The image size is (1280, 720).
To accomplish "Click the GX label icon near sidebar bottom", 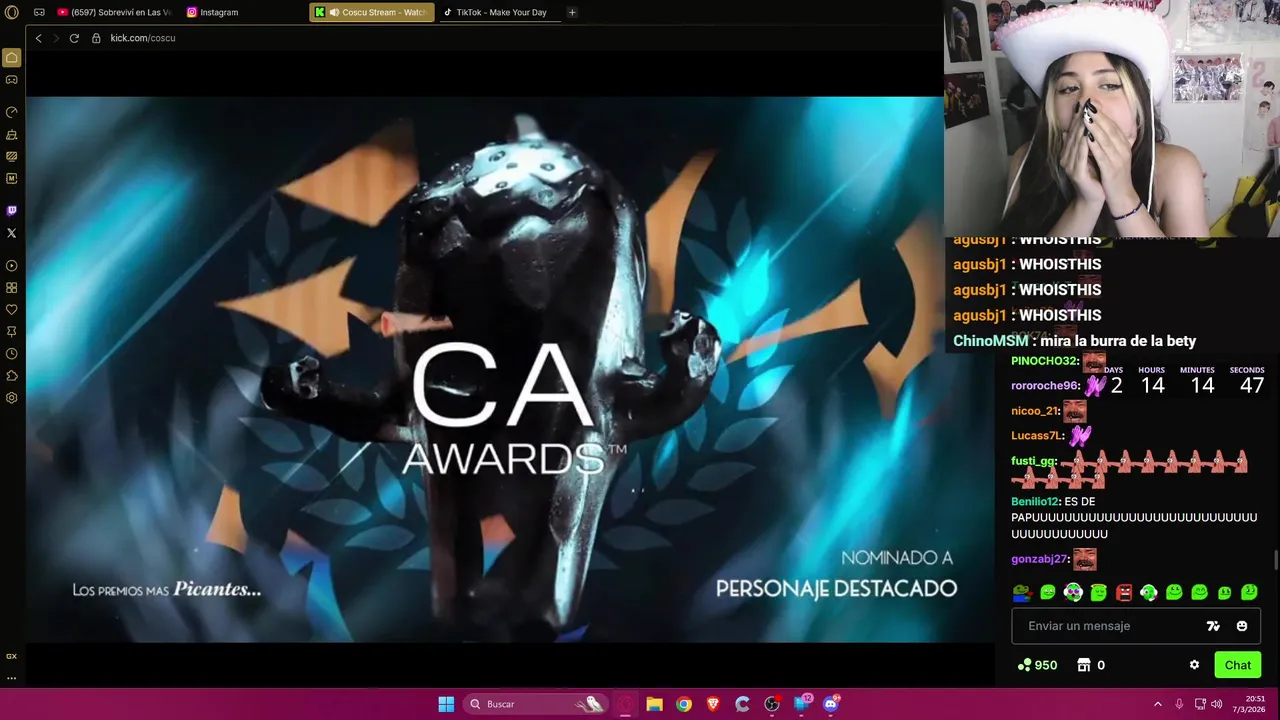I will (x=12, y=656).
